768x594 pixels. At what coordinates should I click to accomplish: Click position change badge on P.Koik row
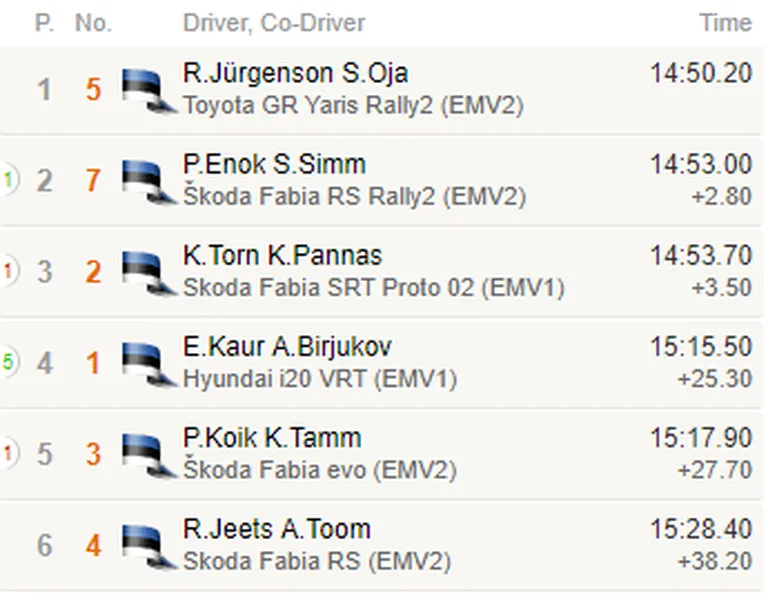pos(9,453)
